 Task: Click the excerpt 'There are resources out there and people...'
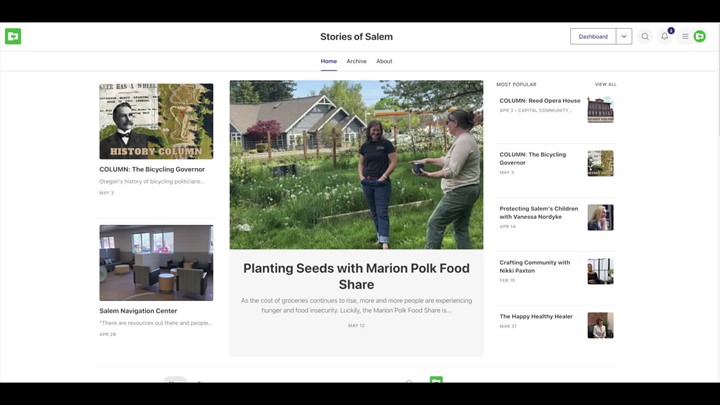tap(156, 323)
